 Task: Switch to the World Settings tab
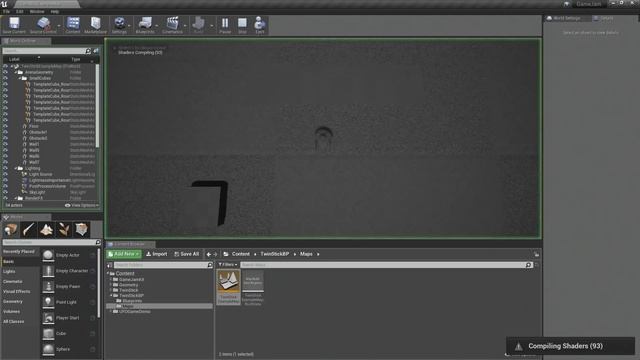pos(567,18)
